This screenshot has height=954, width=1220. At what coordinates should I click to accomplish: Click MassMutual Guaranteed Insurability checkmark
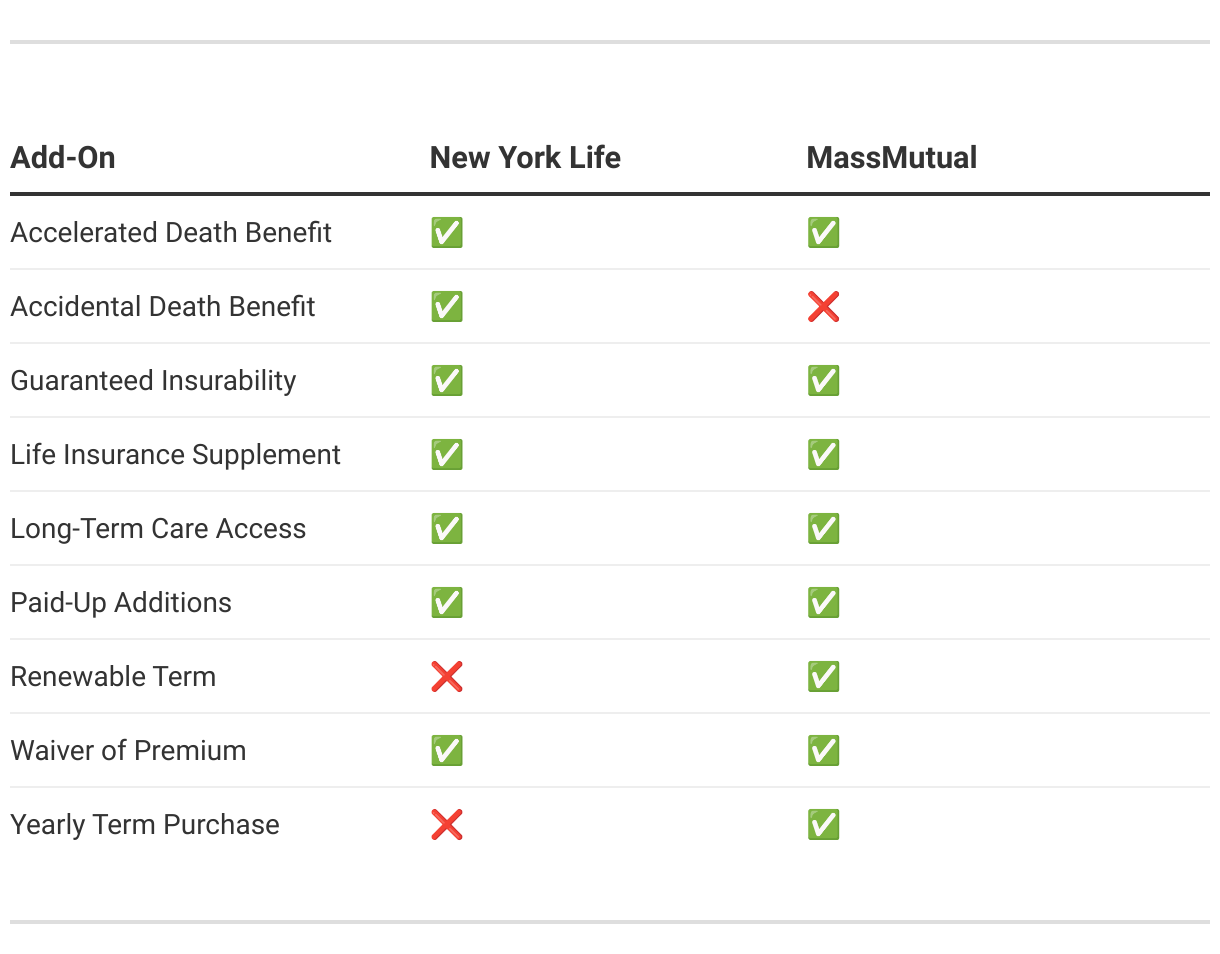[823, 381]
